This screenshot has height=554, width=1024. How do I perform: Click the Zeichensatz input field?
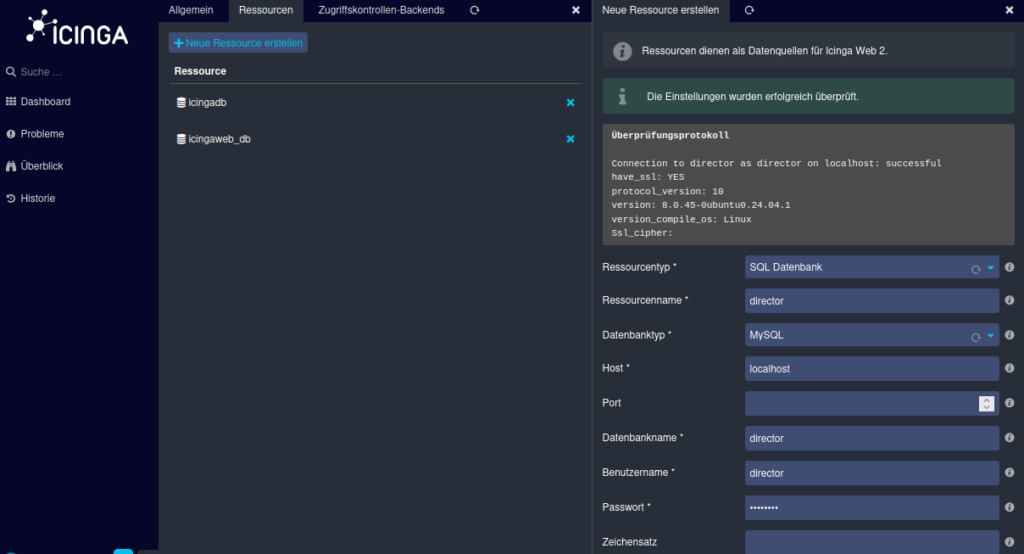[872, 542]
